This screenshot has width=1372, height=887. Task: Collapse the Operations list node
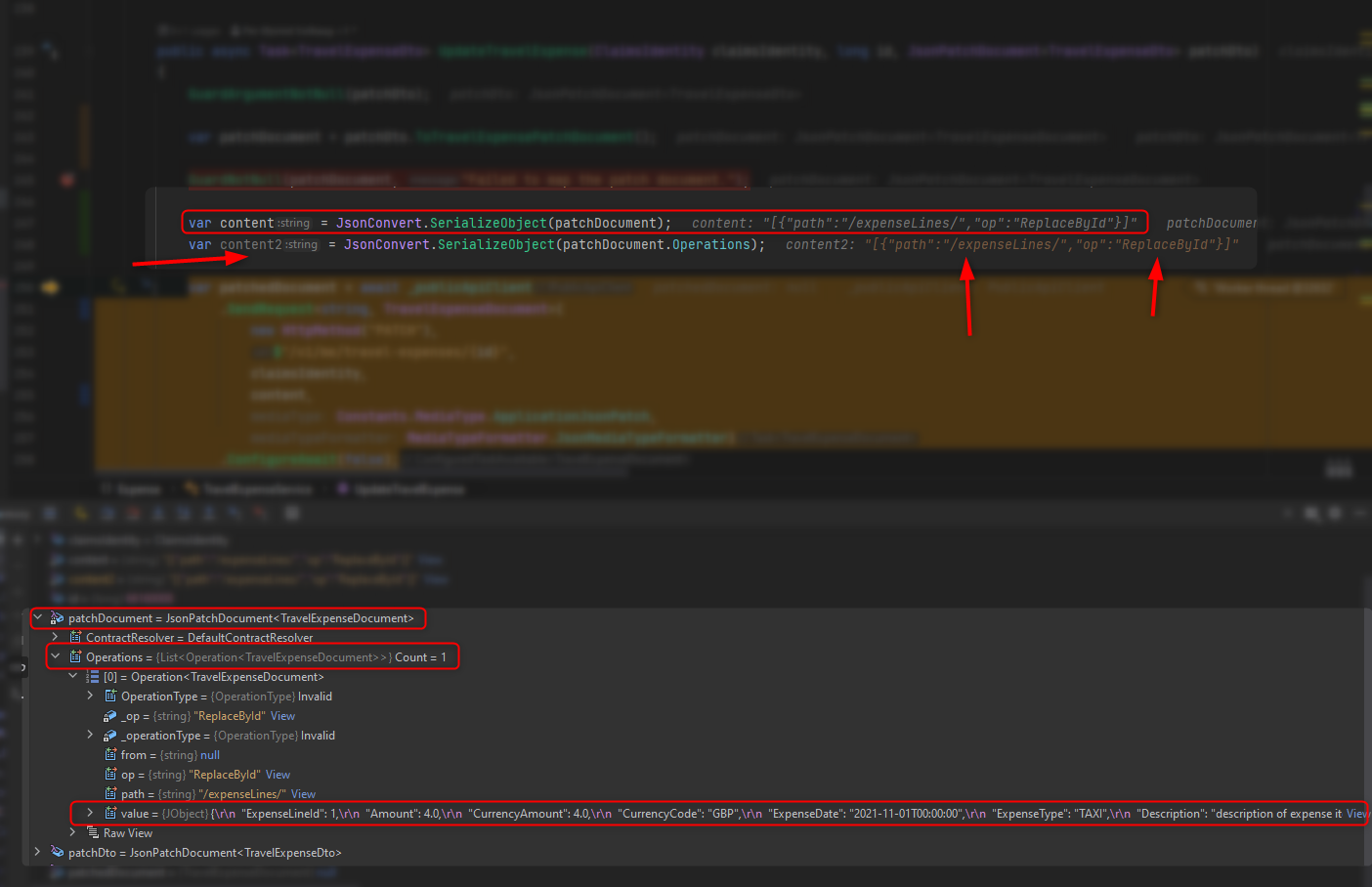tap(56, 656)
